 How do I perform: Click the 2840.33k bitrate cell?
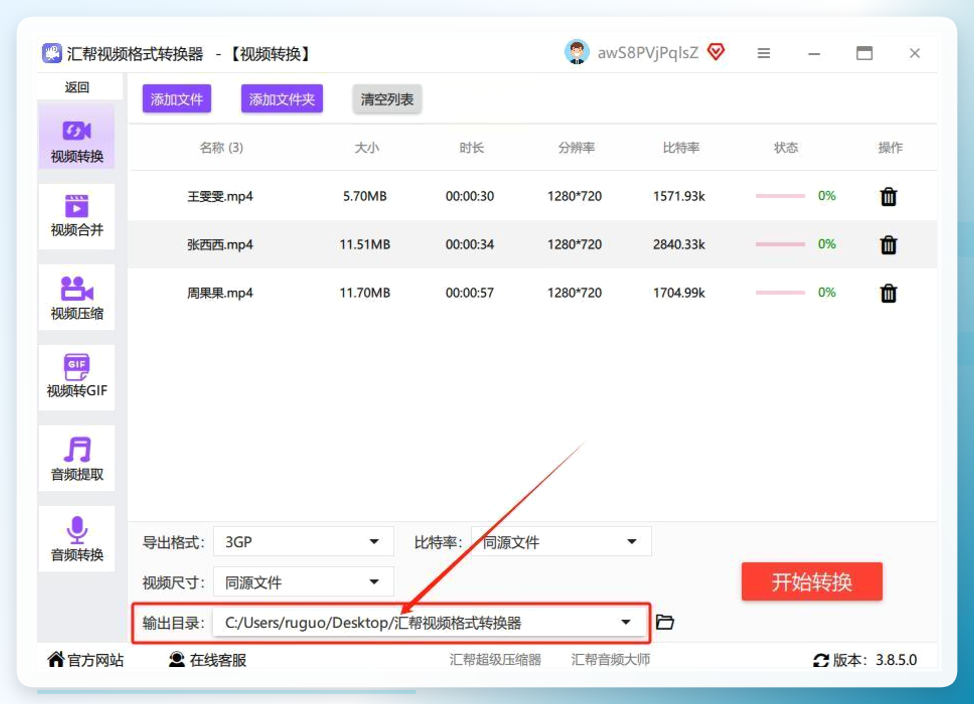pyautogui.click(x=679, y=244)
